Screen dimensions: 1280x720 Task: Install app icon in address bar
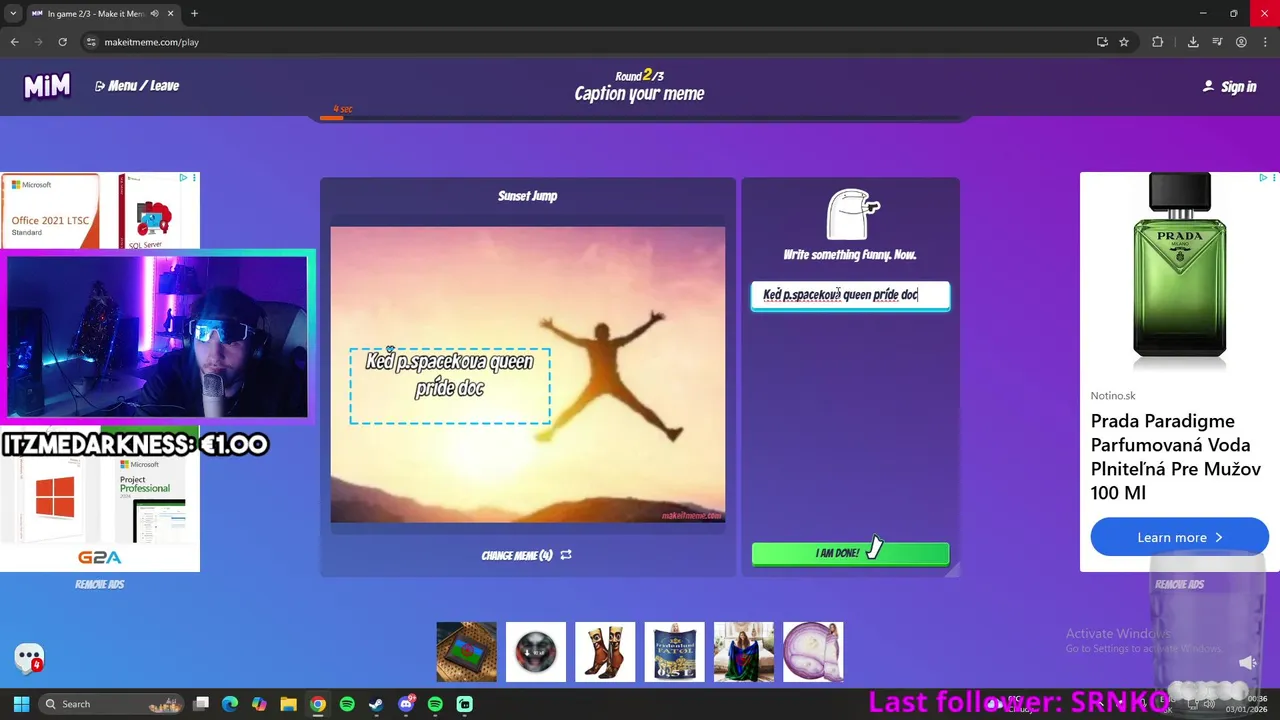pos(1102,42)
